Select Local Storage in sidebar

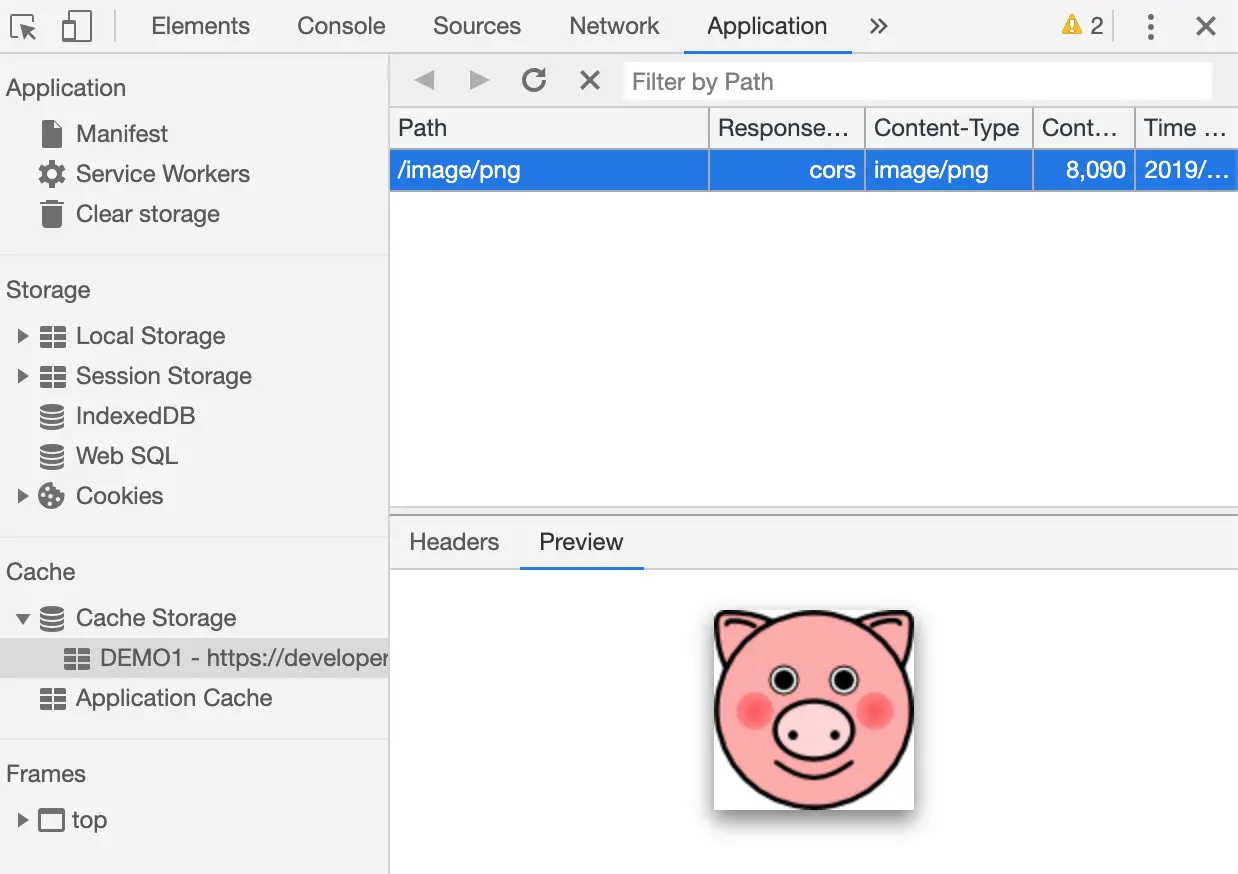(x=151, y=336)
